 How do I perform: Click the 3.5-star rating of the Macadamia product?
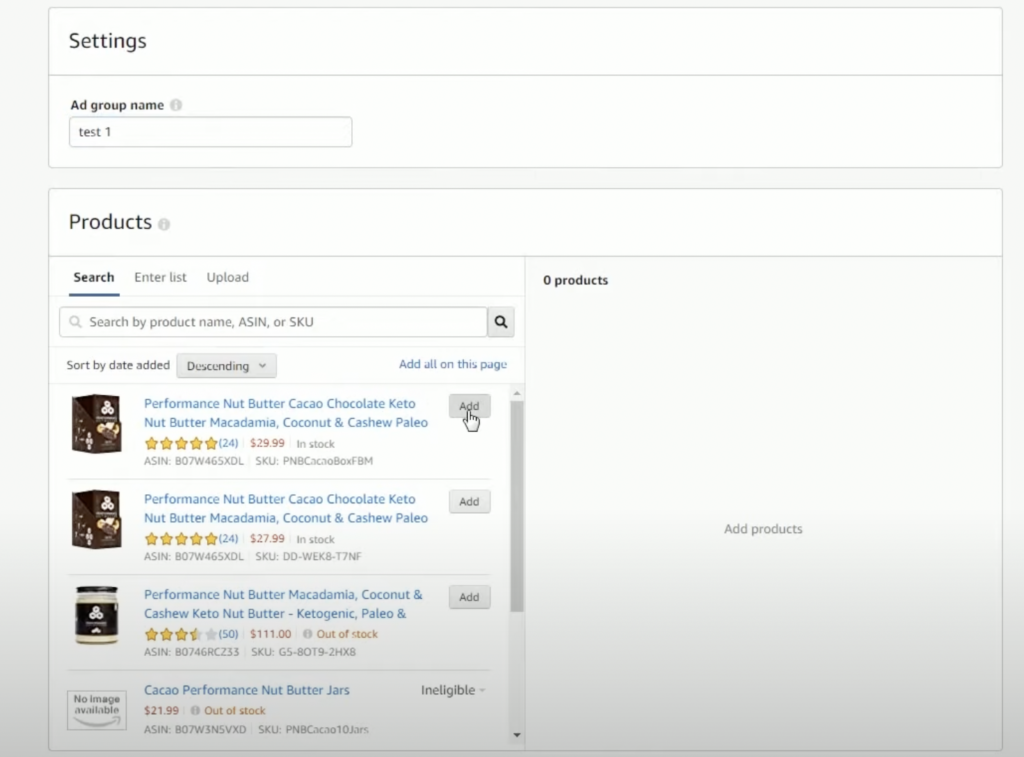point(181,634)
